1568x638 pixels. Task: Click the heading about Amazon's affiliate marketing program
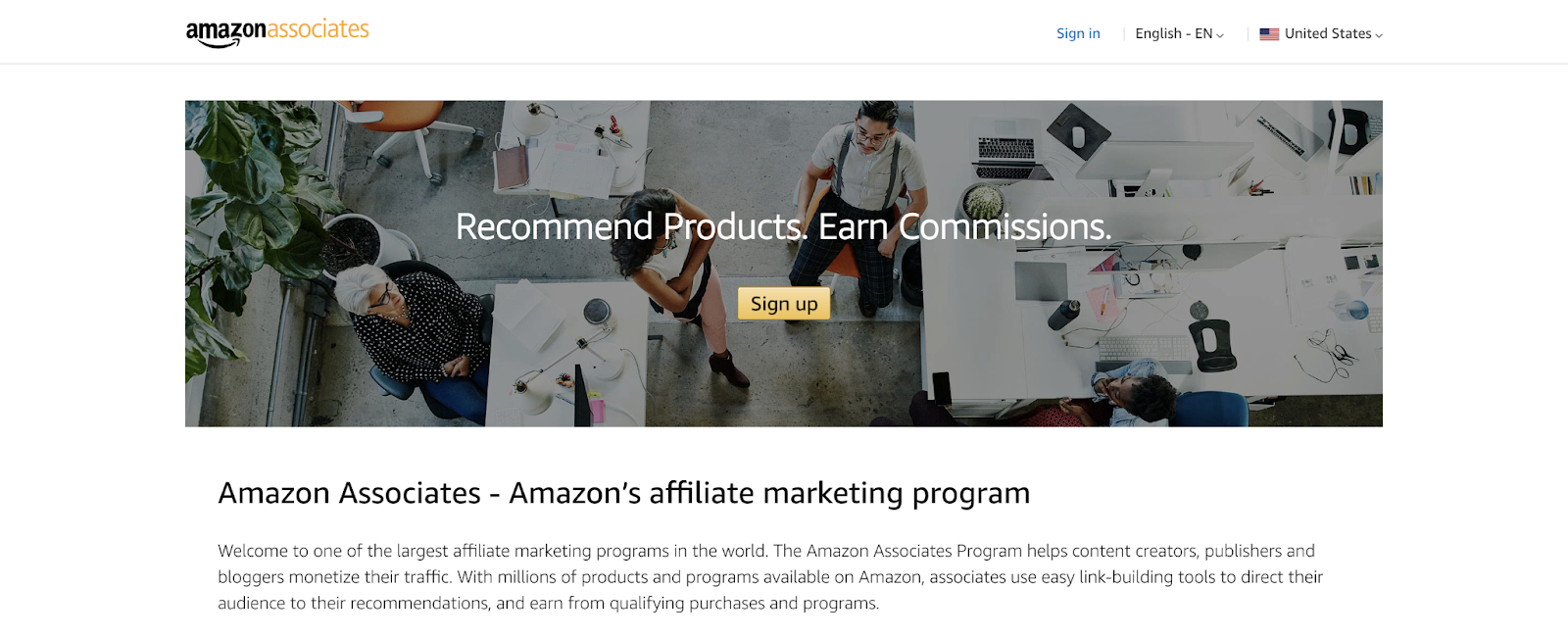click(624, 493)
